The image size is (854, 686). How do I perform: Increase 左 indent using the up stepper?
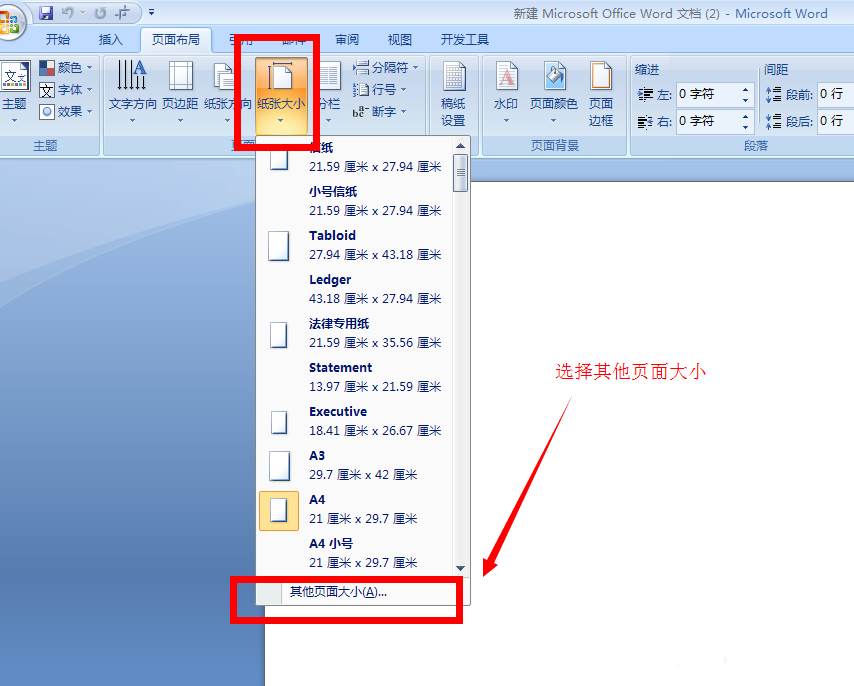click(744, 89)
